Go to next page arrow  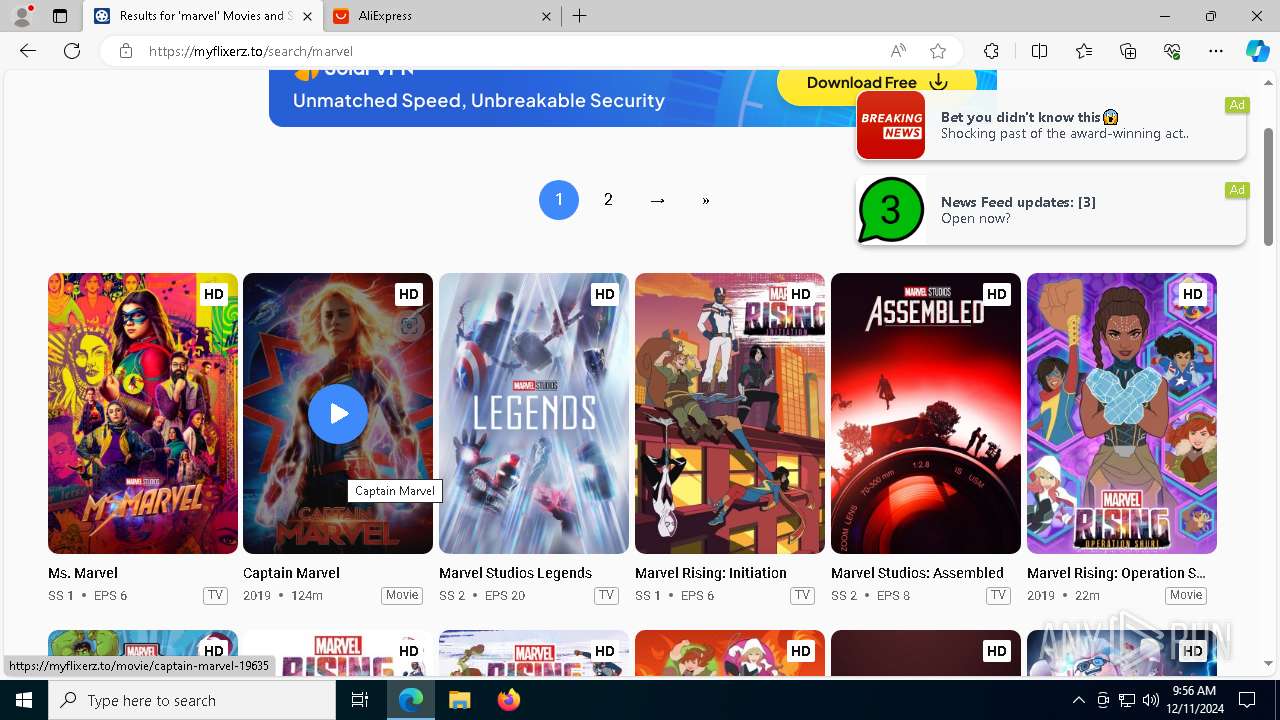click(x=657, y=200)
